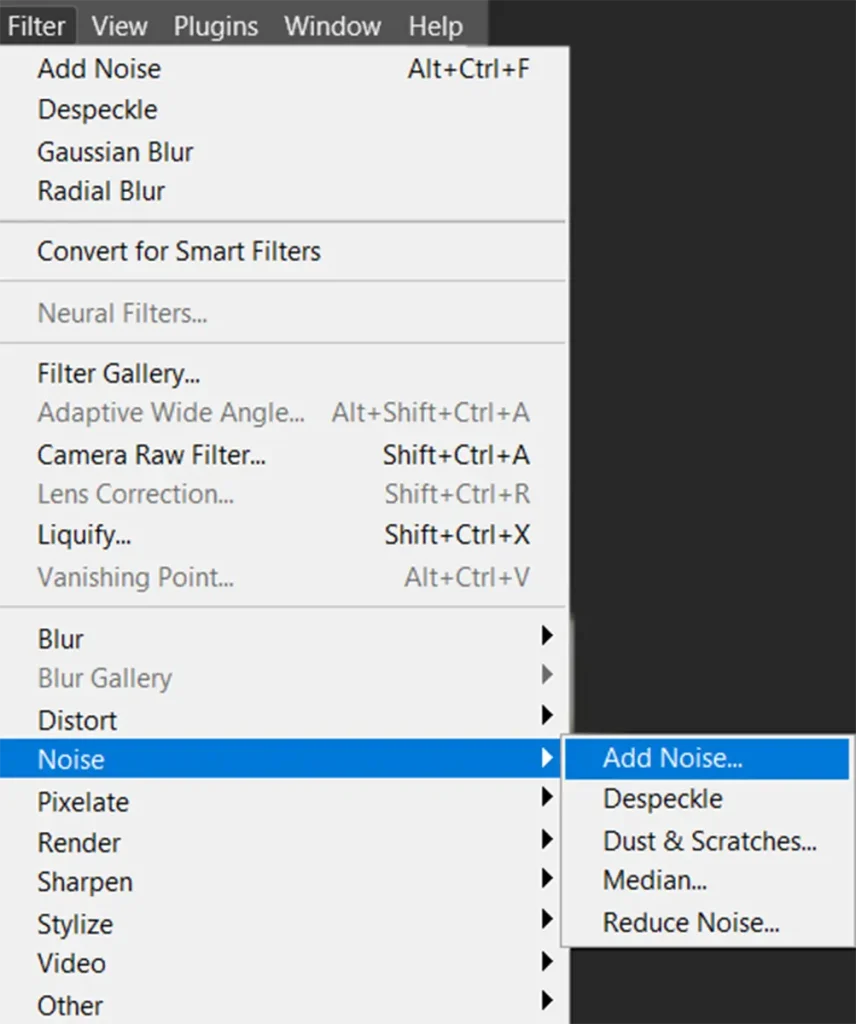
Task: Expand the Distort submenu
Action: 77,720
